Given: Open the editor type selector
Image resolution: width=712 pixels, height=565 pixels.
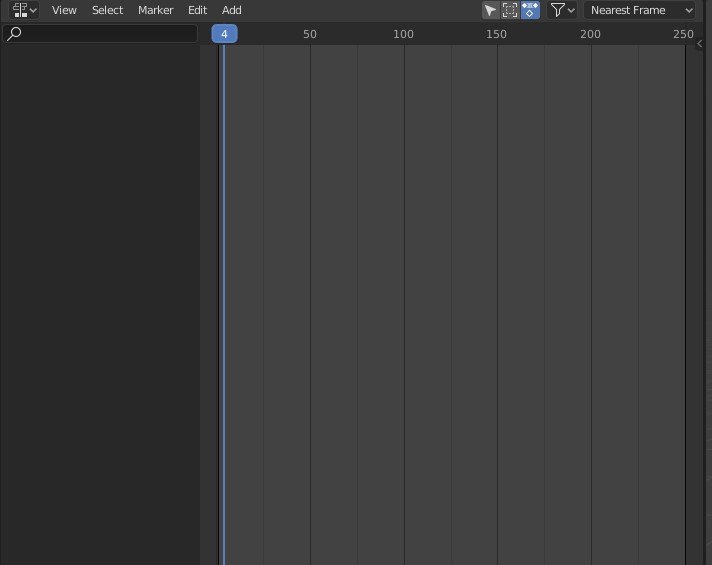Looking at the screenshot, I should [25, 10].
